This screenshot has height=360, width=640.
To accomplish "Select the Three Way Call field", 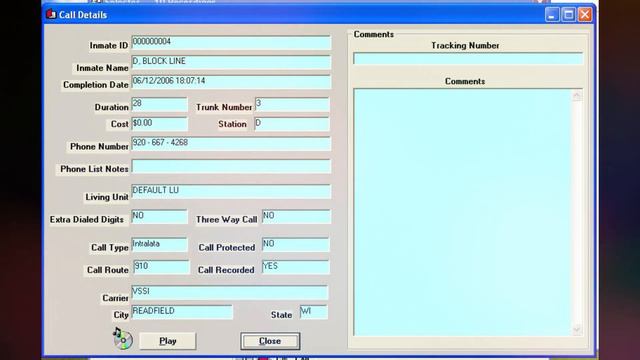I will [x=296, y=217].
